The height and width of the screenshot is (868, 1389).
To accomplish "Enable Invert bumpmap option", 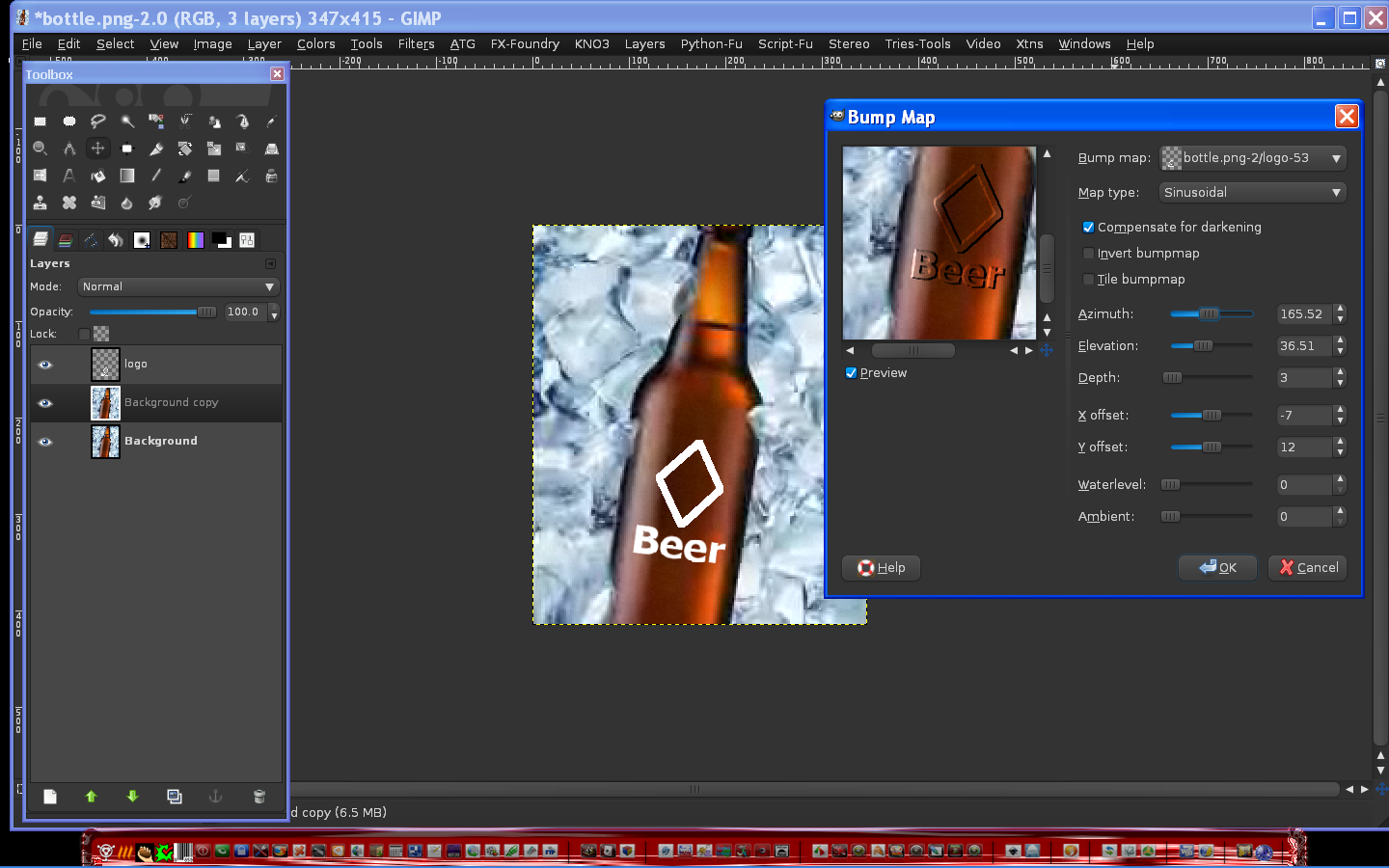I will tap(1089, 253).
